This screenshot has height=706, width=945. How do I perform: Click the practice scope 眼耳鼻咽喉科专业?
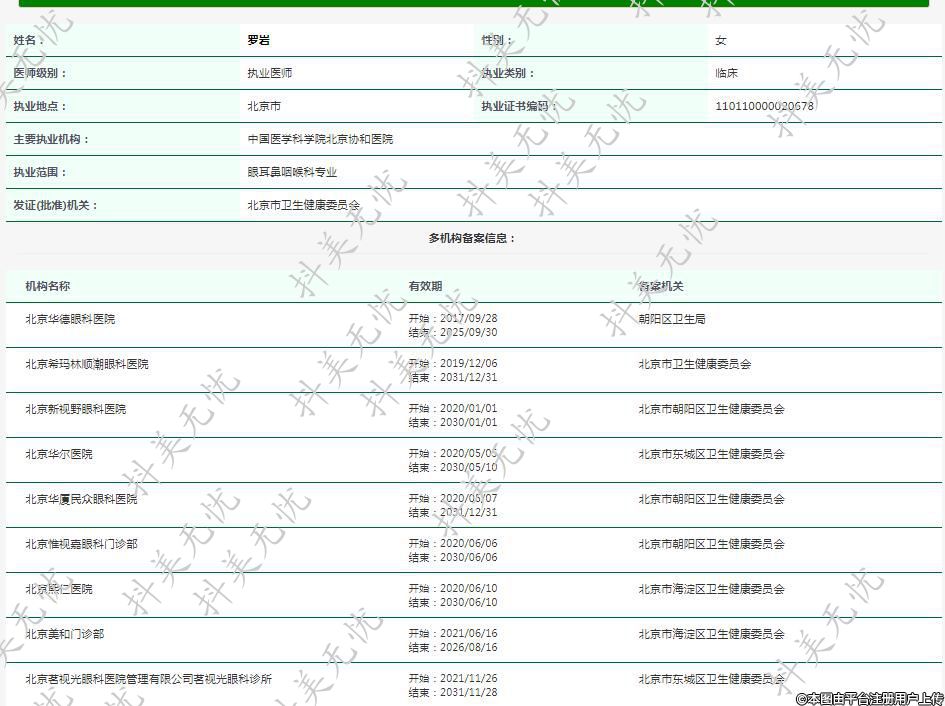click(292, 172)
